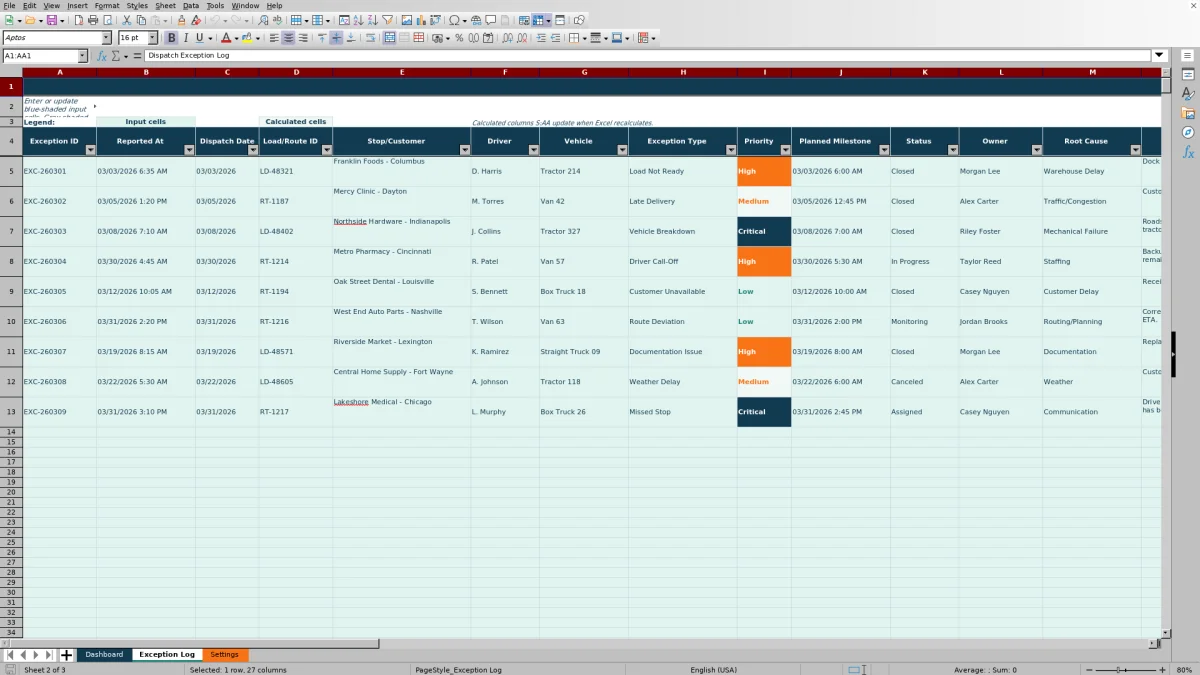The height and width of the screenshot is (675, 1200).
Task: Click the Merge and Center Cells icon
Action: click(389, 38)
